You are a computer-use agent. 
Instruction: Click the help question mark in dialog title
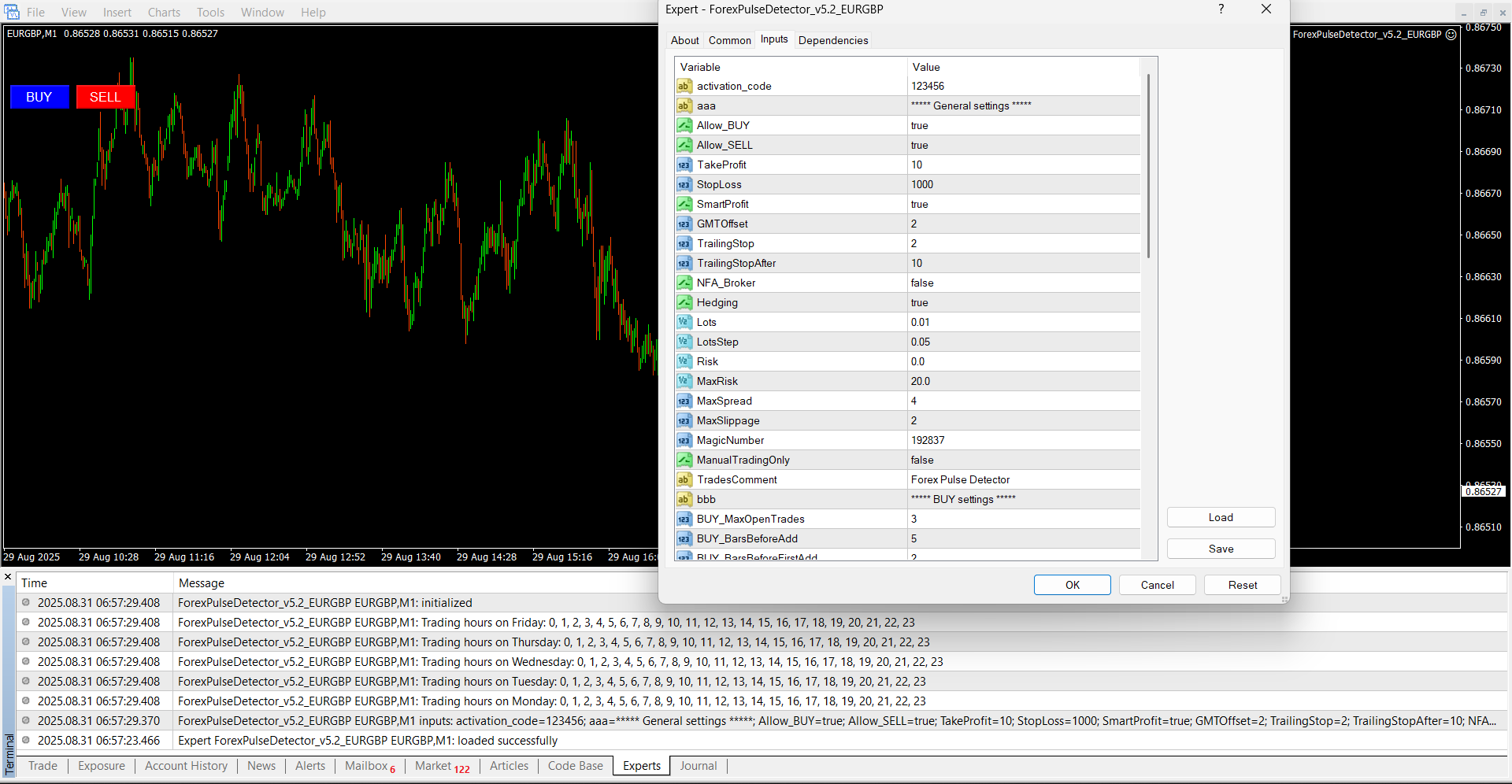[x=1221, y=9]
